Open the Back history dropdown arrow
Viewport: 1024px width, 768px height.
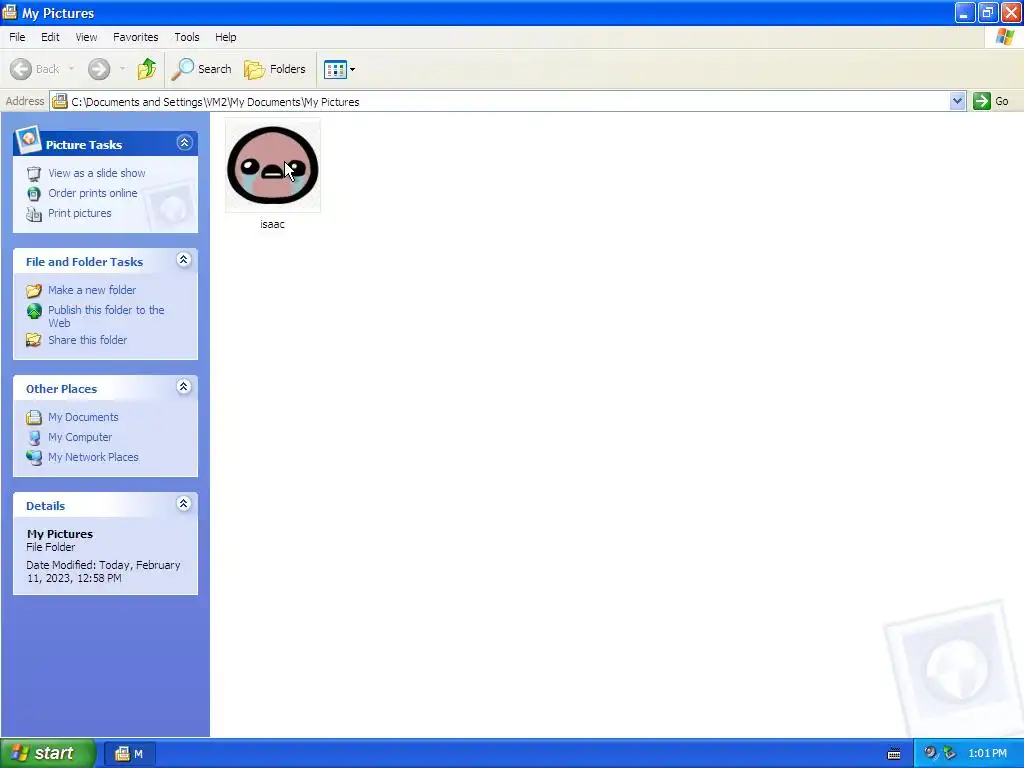(x=71, y=69)
